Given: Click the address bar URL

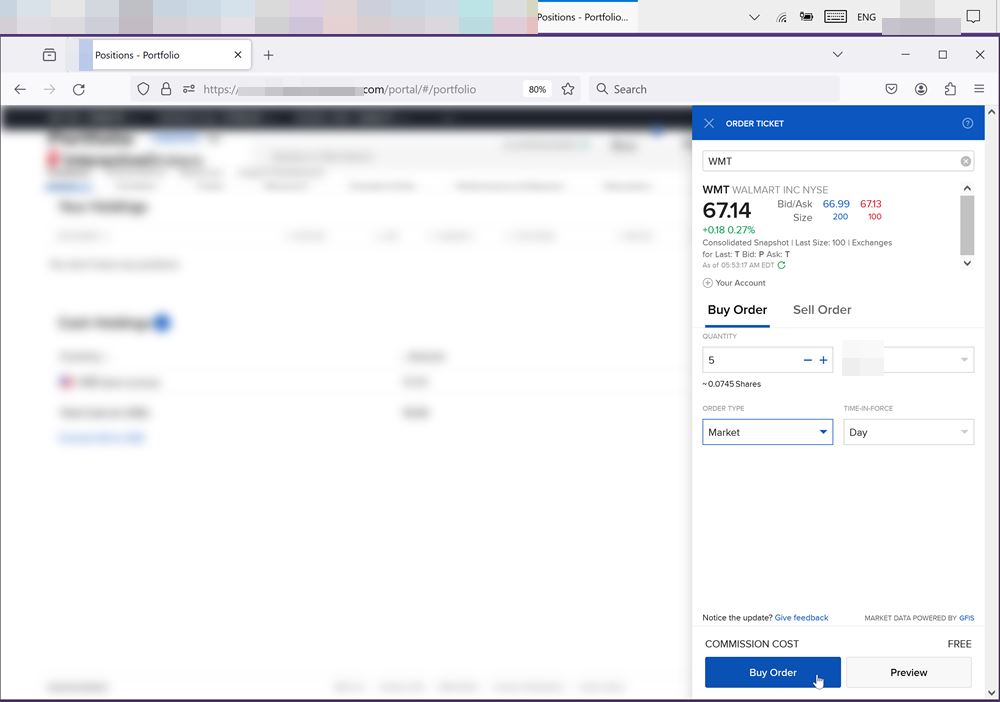Looking at the screenshot, I should [x=339, y=89].
